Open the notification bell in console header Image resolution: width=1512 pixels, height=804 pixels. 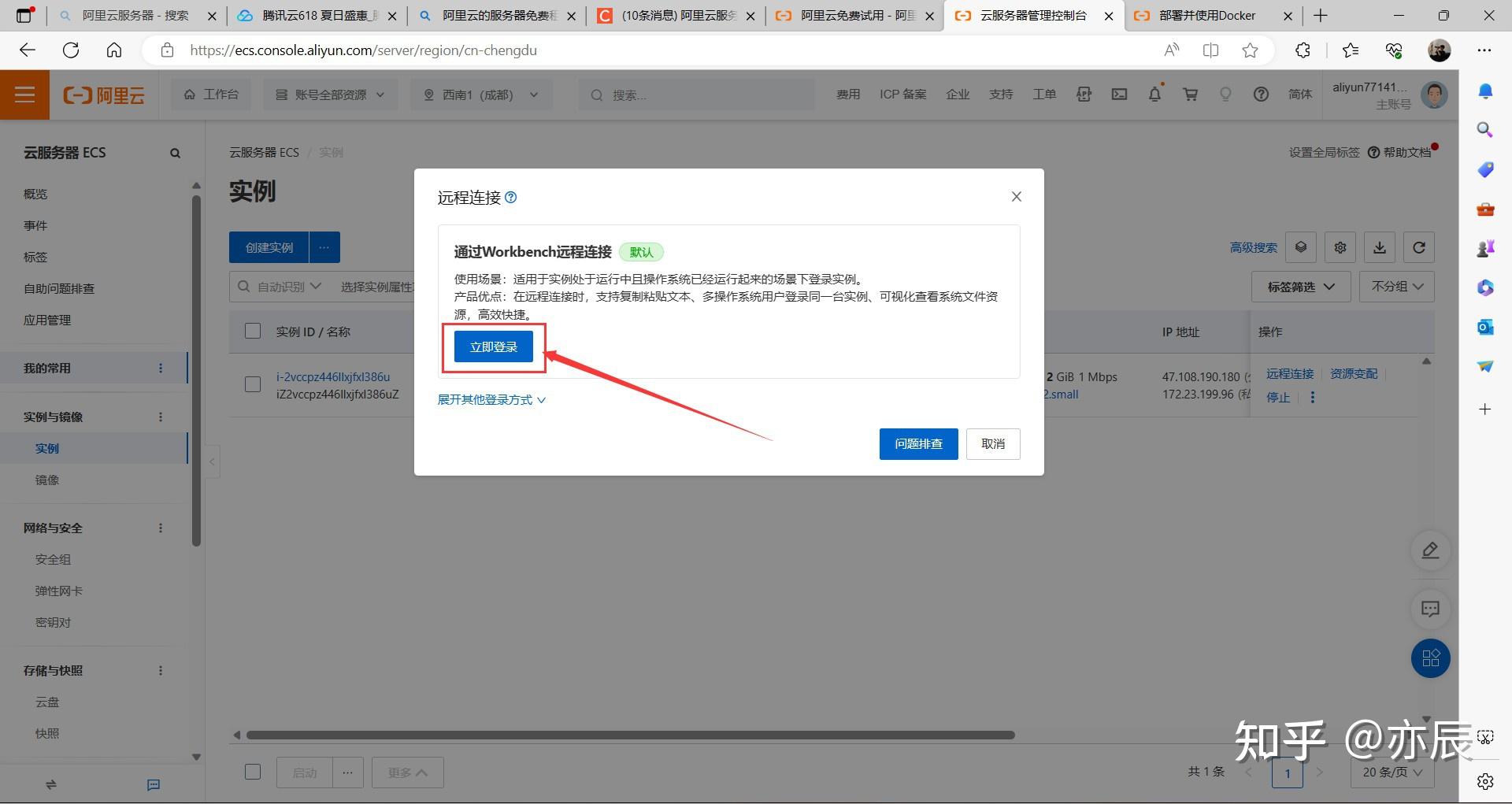click(x=1155, y=94)
